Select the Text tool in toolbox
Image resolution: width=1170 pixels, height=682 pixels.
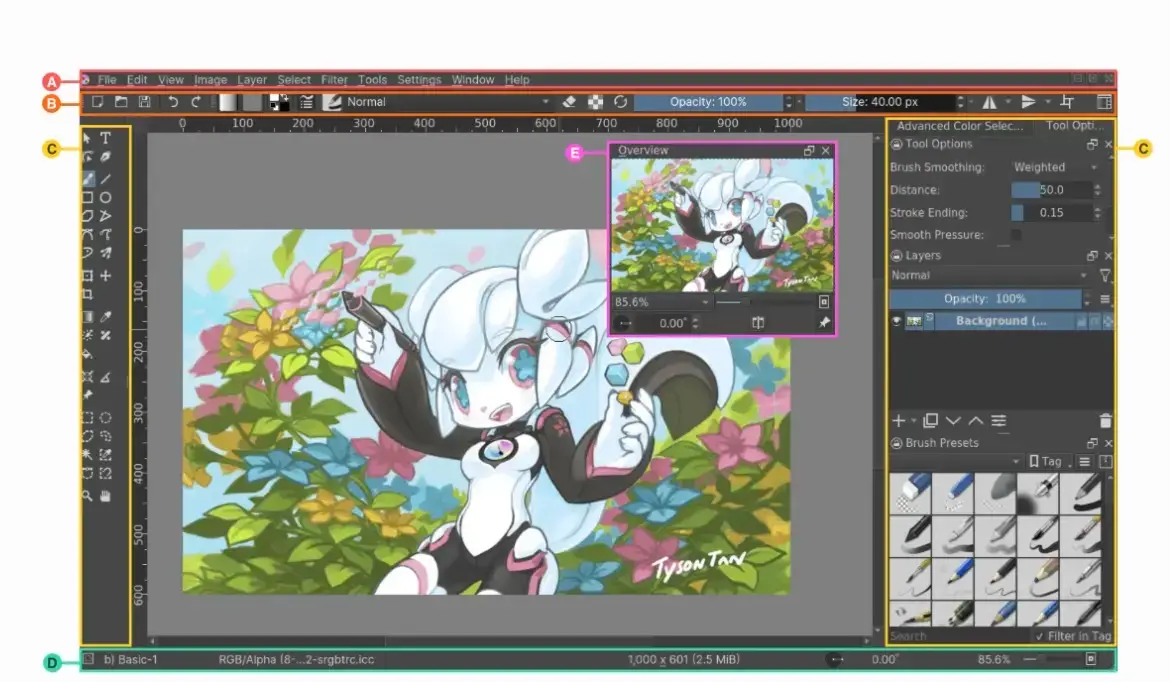coord(106,138)
